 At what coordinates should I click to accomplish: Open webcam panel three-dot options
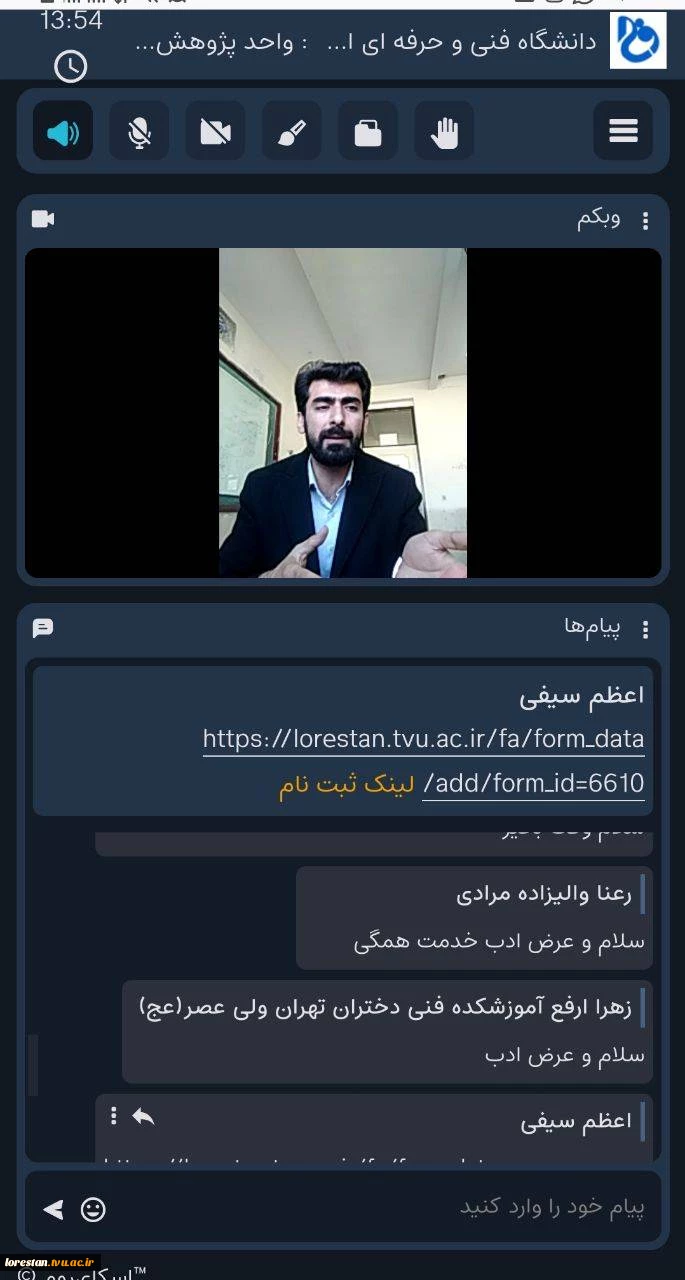coord(645,220)
